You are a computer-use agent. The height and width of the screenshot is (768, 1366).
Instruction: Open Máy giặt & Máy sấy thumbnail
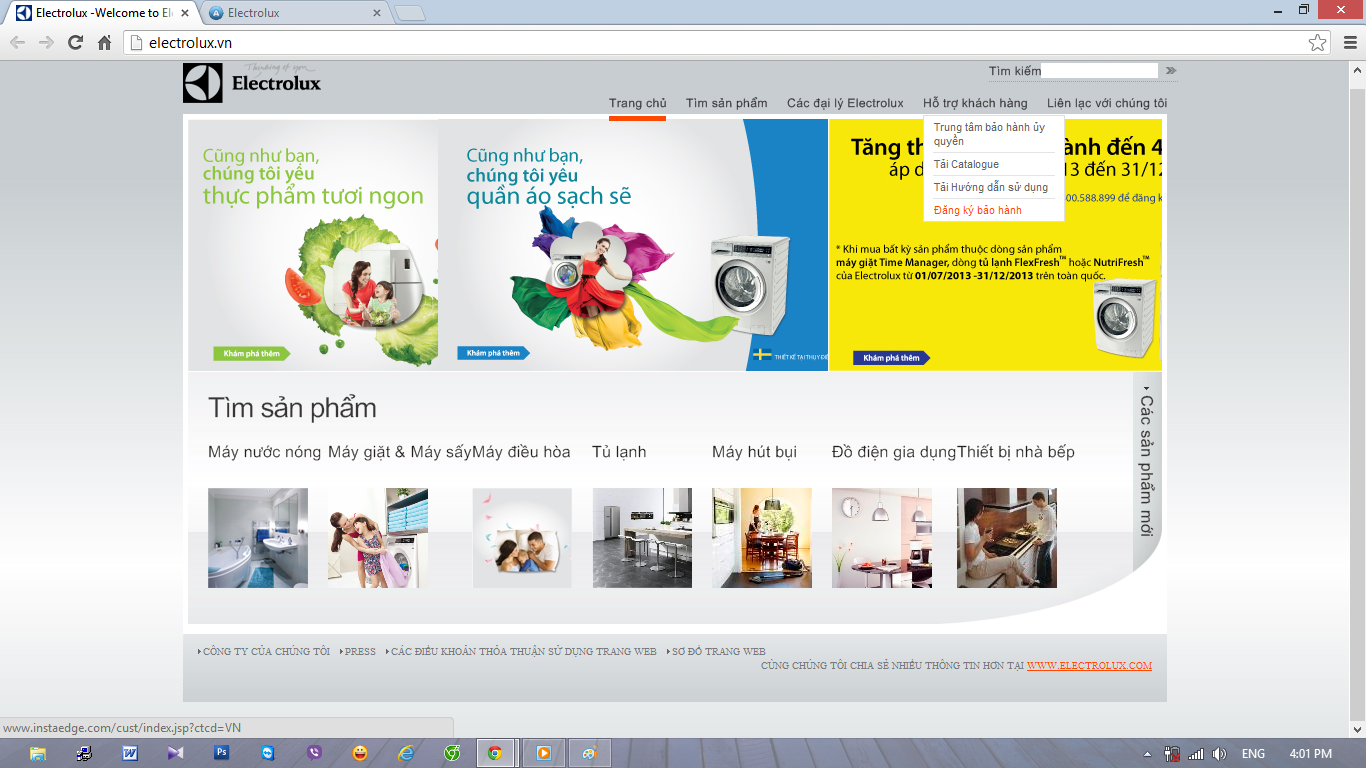click(378, 538)
